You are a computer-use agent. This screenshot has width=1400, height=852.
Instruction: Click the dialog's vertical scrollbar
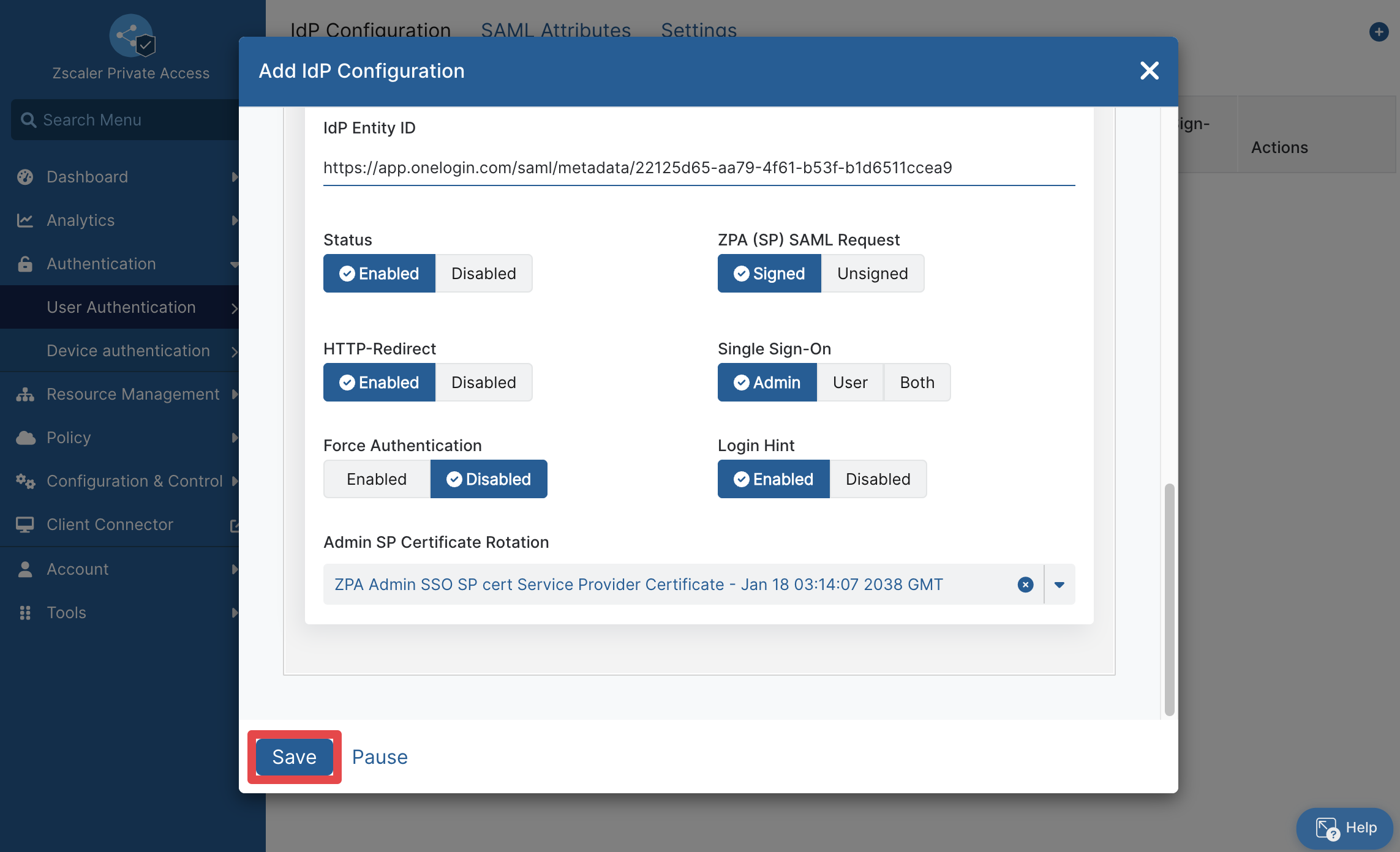coord(1169,599)
